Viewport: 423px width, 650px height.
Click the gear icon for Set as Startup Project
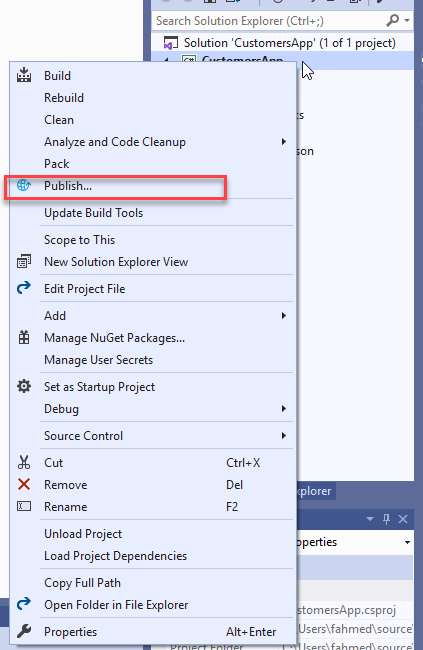[x=24, y=386]
